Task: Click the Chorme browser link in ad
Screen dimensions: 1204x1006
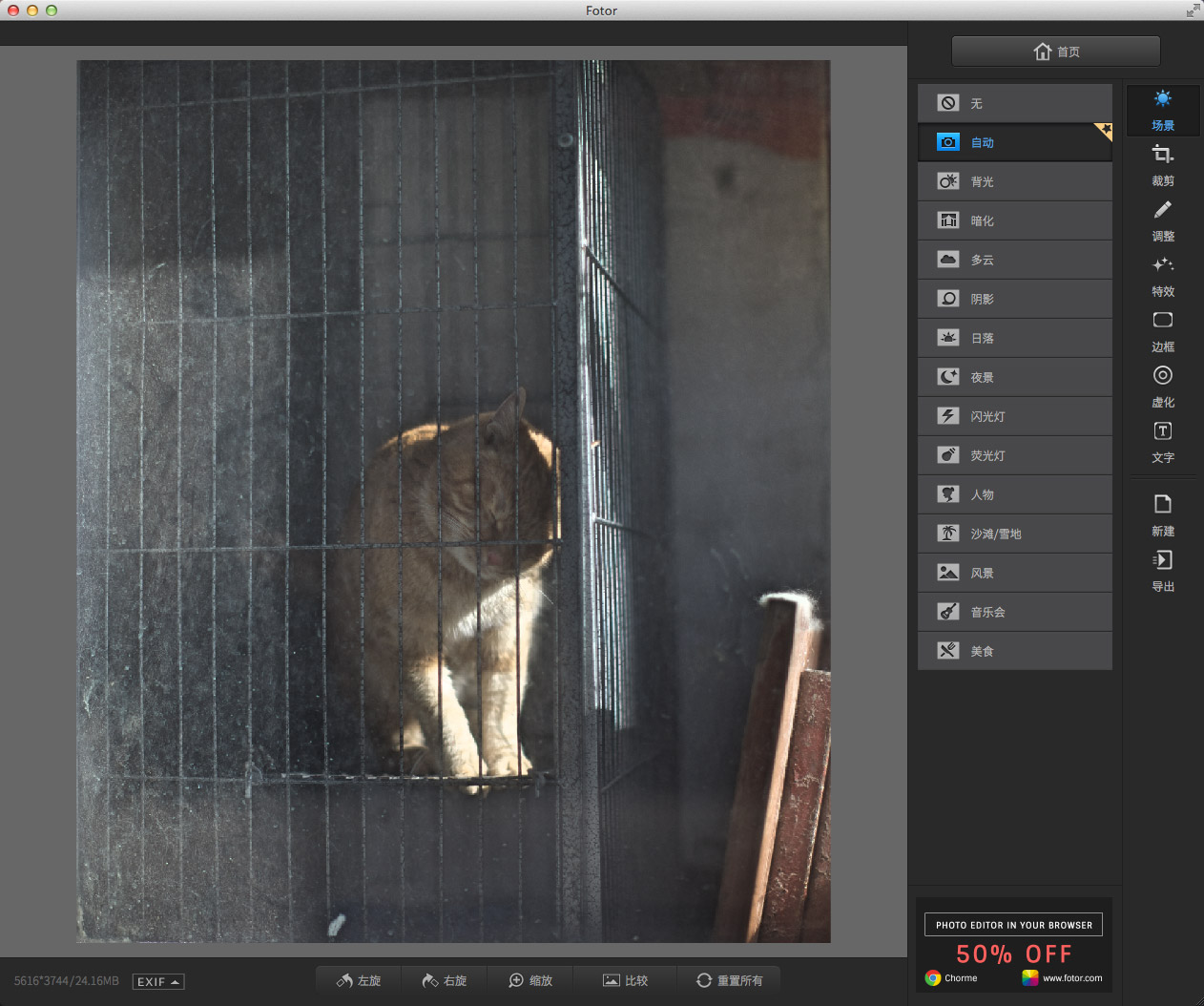Action: [x=951, y=977]
